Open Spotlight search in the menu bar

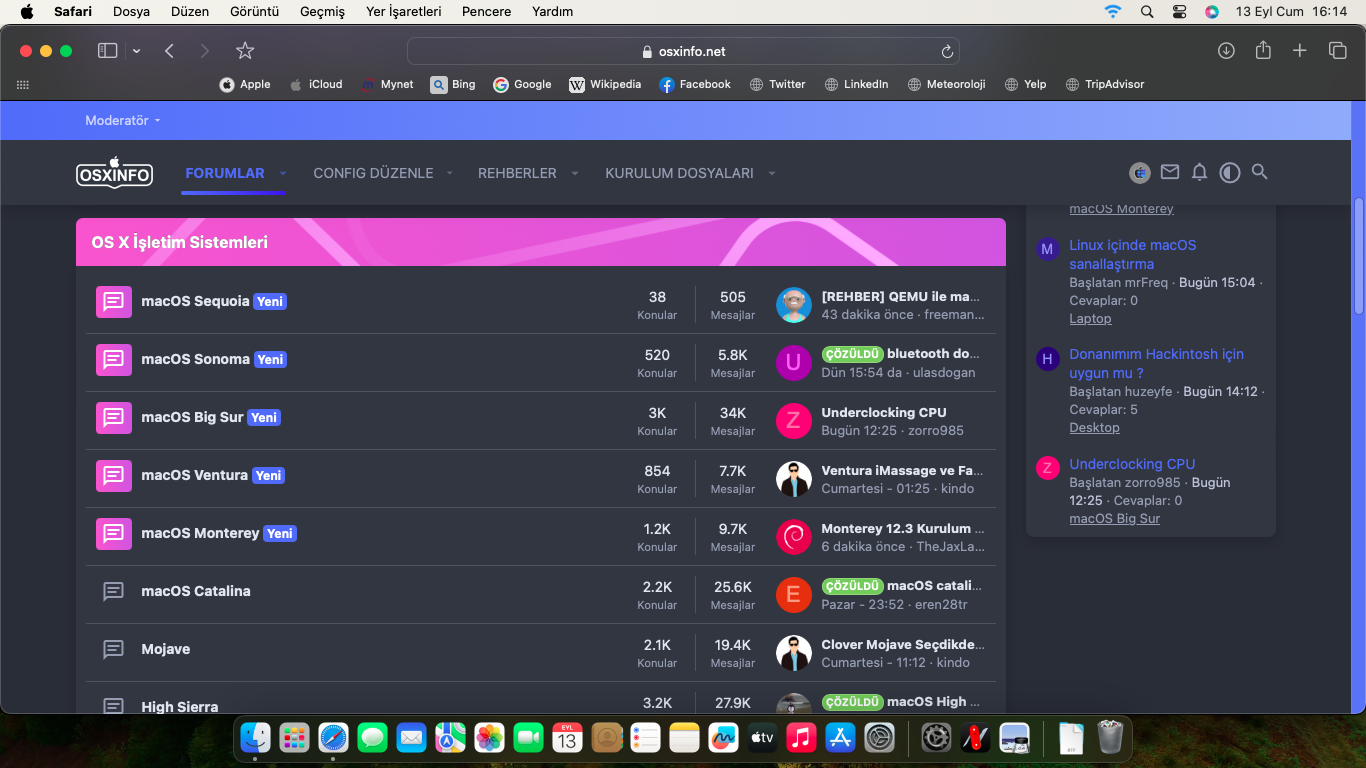(x=1147, y=12)
